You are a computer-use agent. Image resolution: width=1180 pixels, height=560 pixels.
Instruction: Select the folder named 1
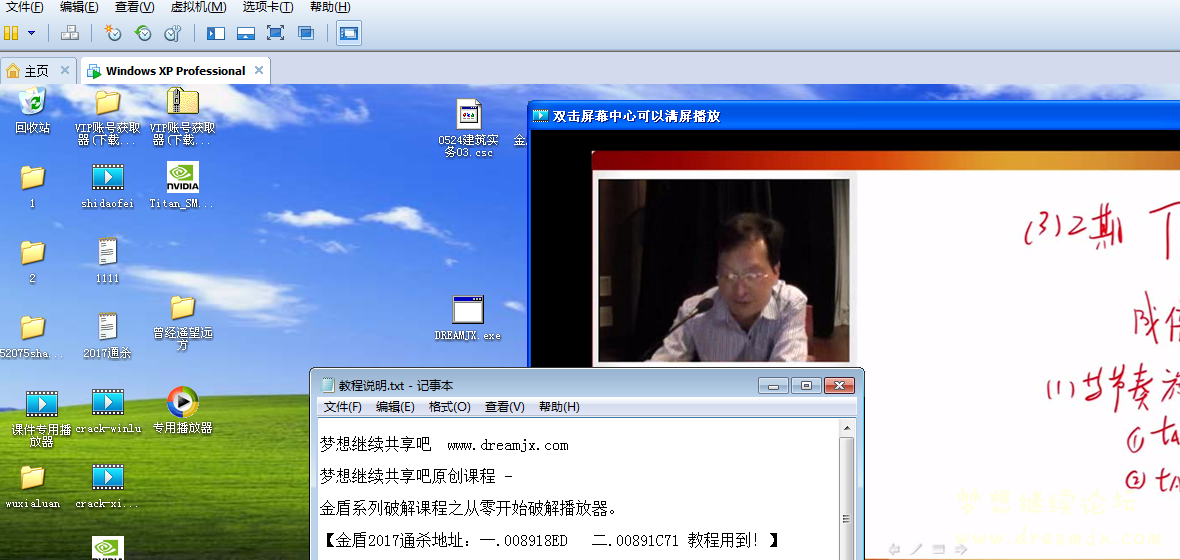pos(32,186)
